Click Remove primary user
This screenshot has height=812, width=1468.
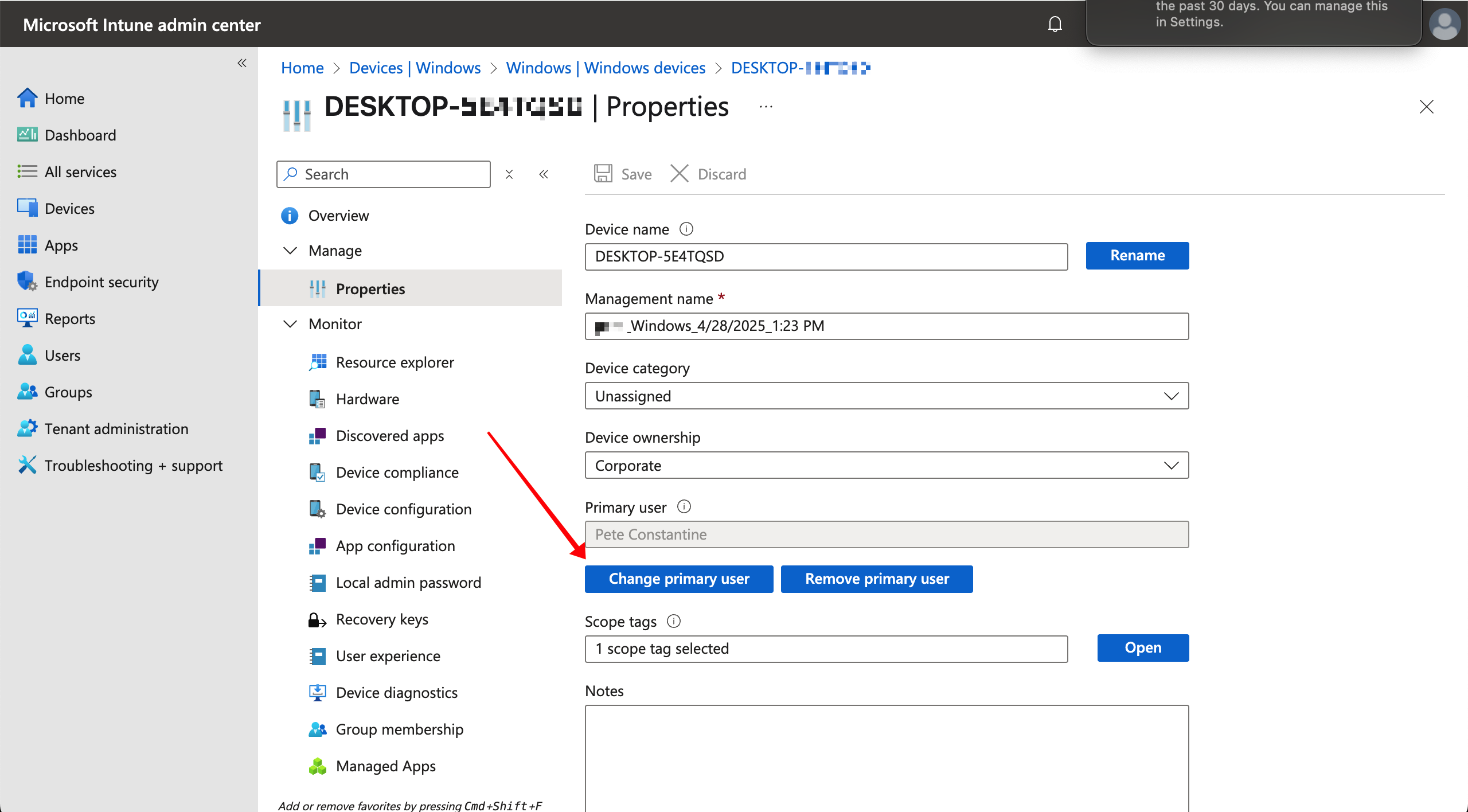point(877,579)
